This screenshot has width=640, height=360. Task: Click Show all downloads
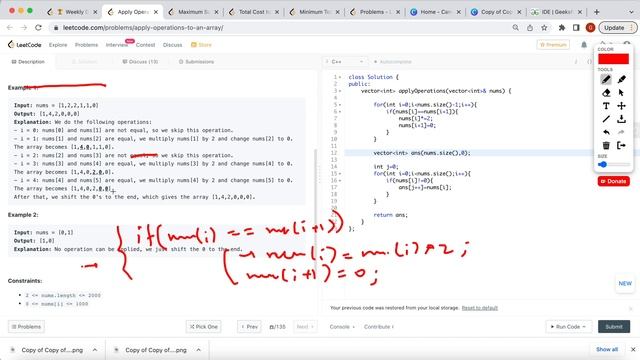[607, 349]
